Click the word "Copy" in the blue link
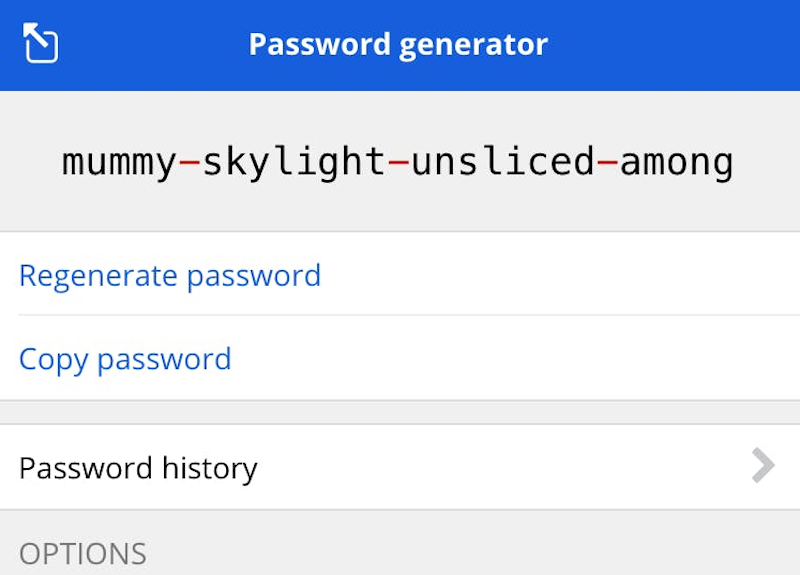Viewport: 800px width, 575px height. click(53, 359)
